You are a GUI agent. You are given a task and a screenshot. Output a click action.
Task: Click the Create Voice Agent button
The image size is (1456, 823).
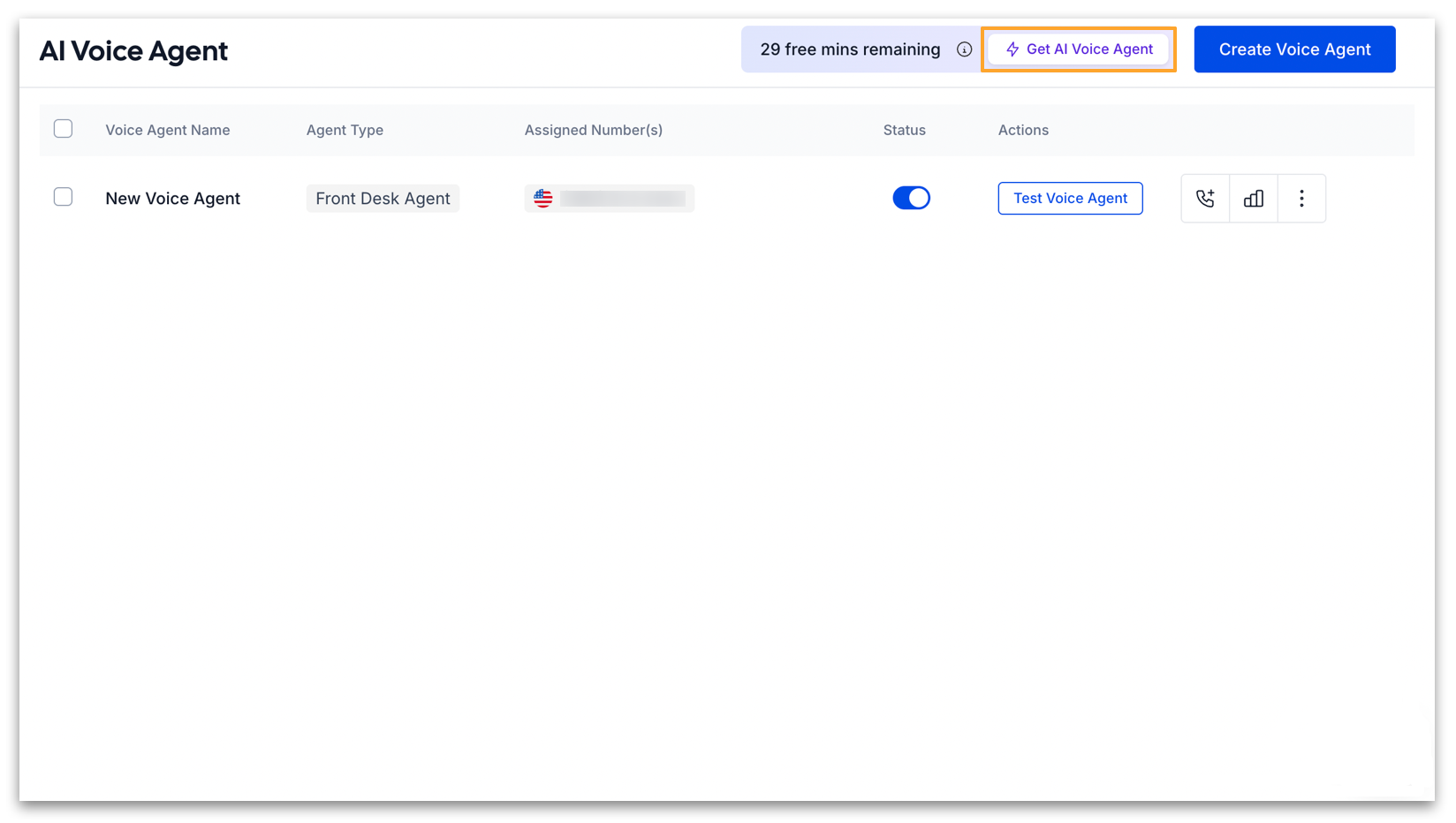pyautogui.click(x=1294, y=49)
